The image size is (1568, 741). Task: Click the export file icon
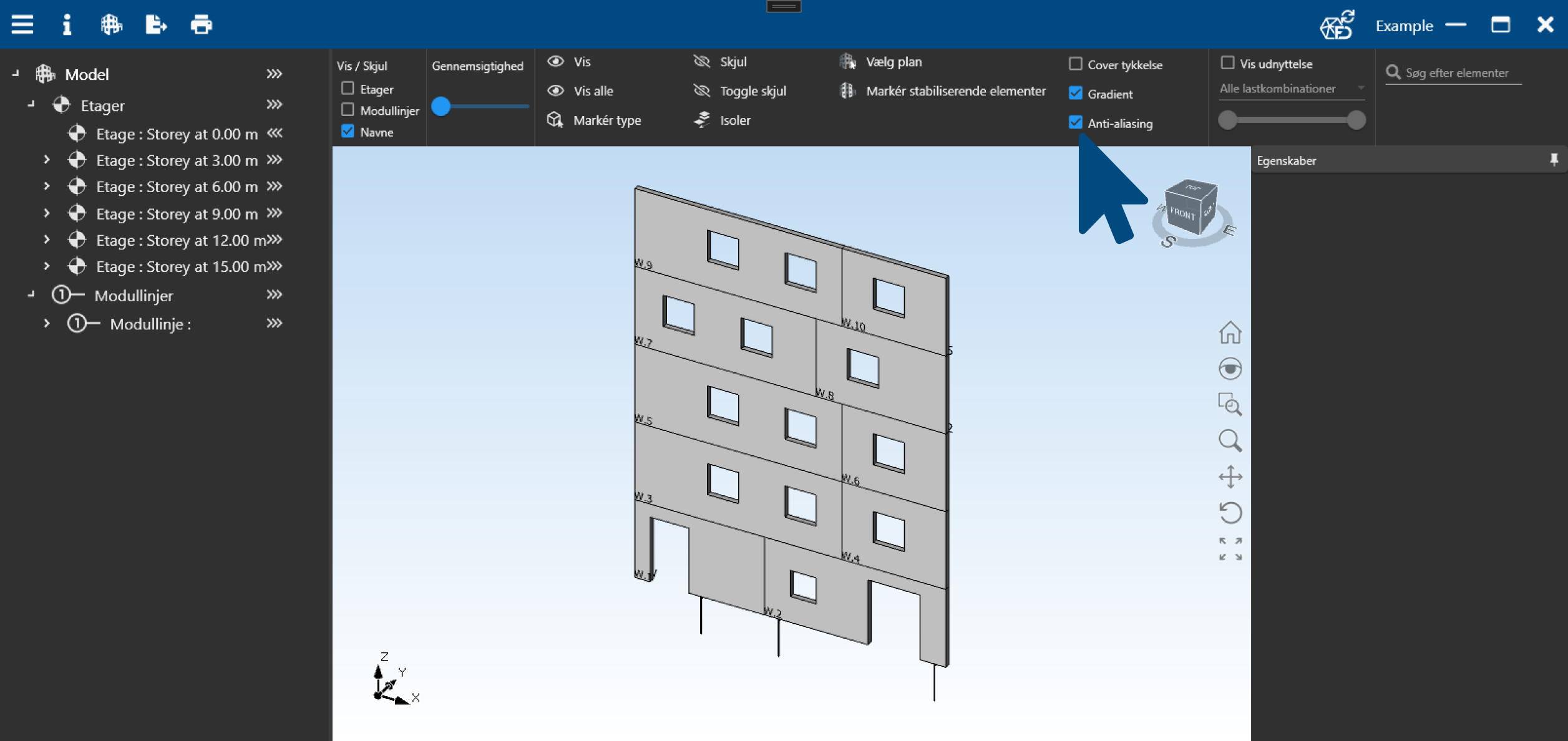coord(156,25)
